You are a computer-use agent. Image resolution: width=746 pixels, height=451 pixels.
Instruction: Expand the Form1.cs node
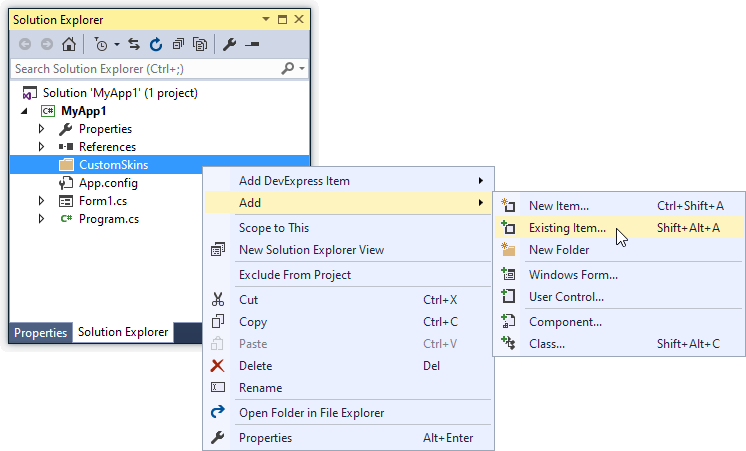(x=41, y=201)
